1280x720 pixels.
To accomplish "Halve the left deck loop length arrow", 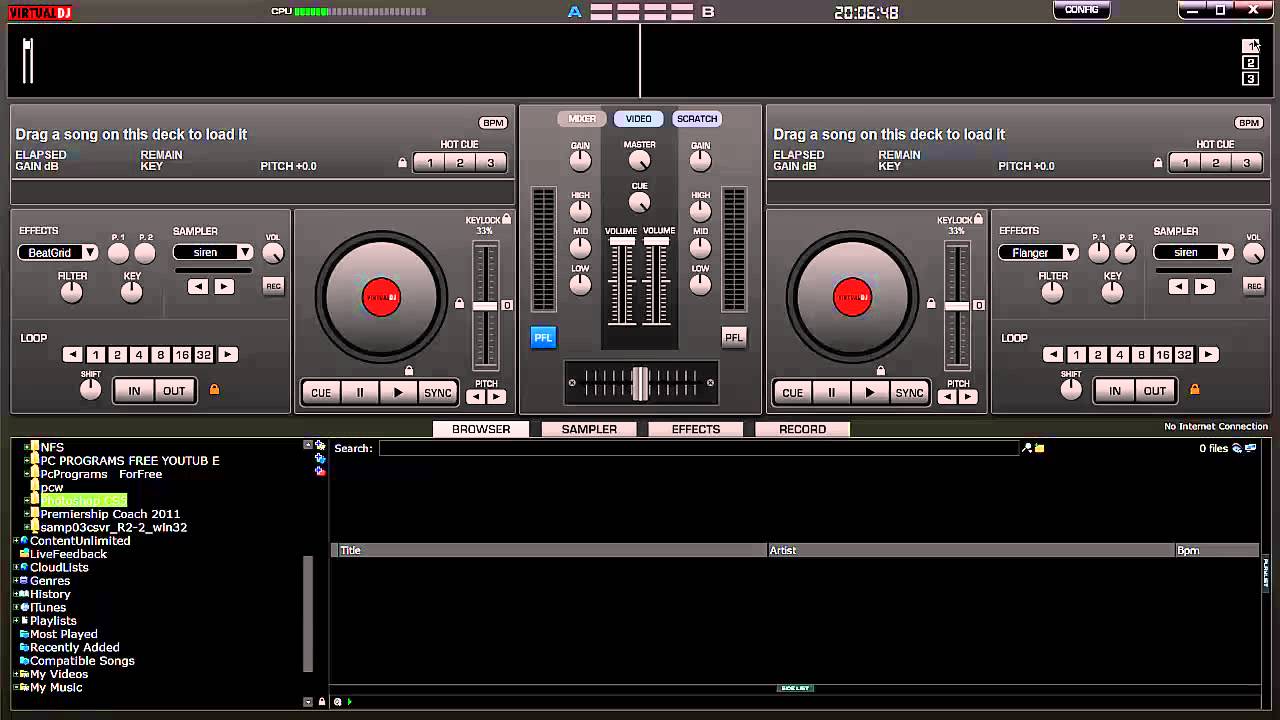I will click(72, 355).
